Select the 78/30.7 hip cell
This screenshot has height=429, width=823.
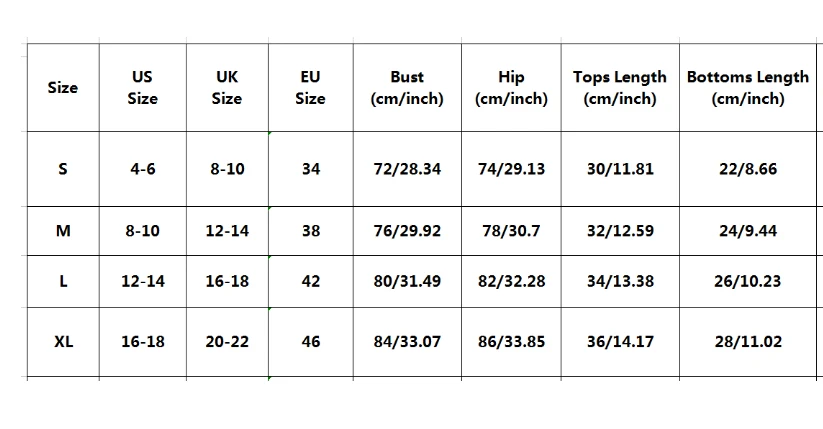click(511, 231)
